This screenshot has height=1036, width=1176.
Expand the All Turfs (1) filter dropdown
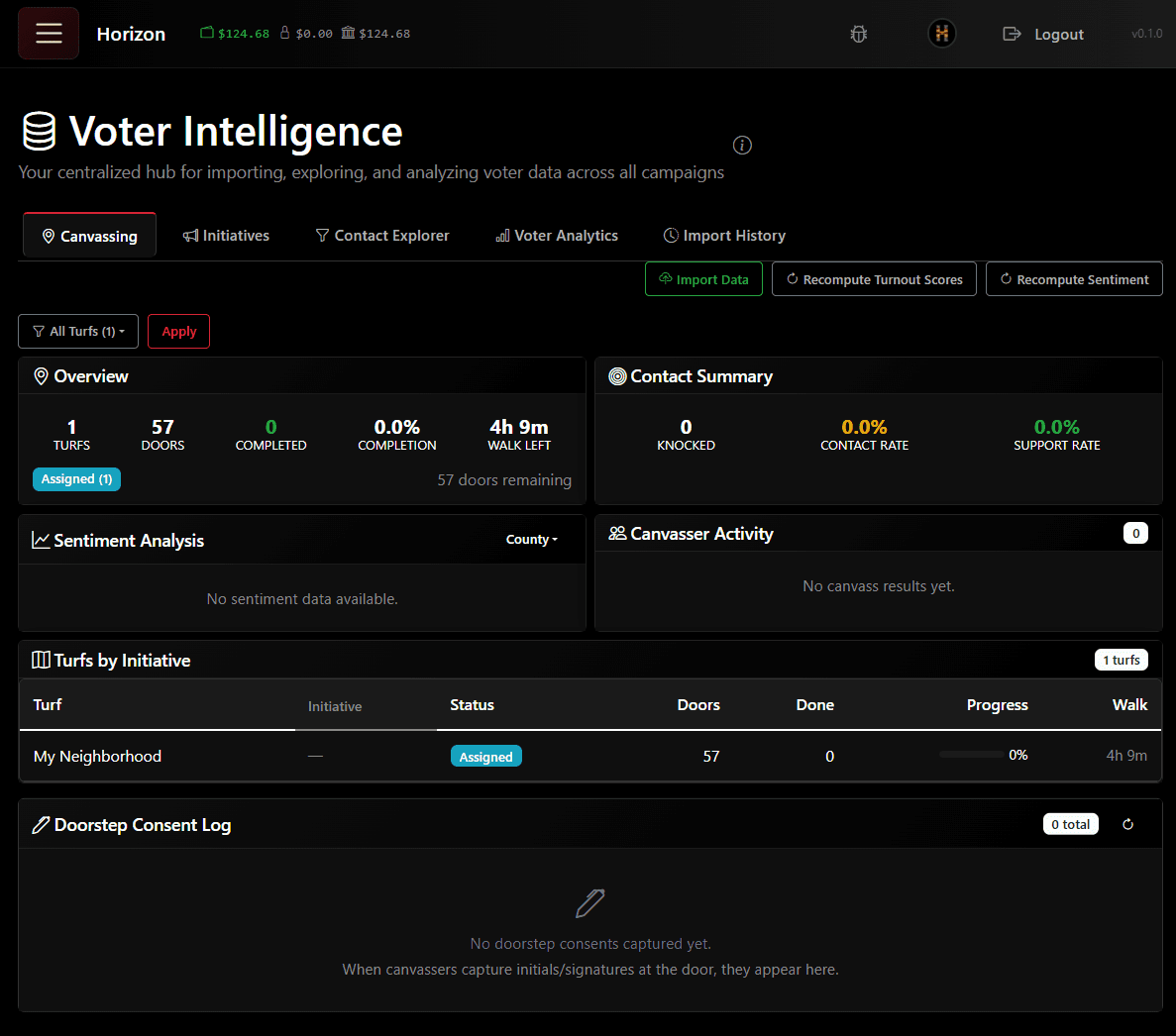click(x=78, y=332)
